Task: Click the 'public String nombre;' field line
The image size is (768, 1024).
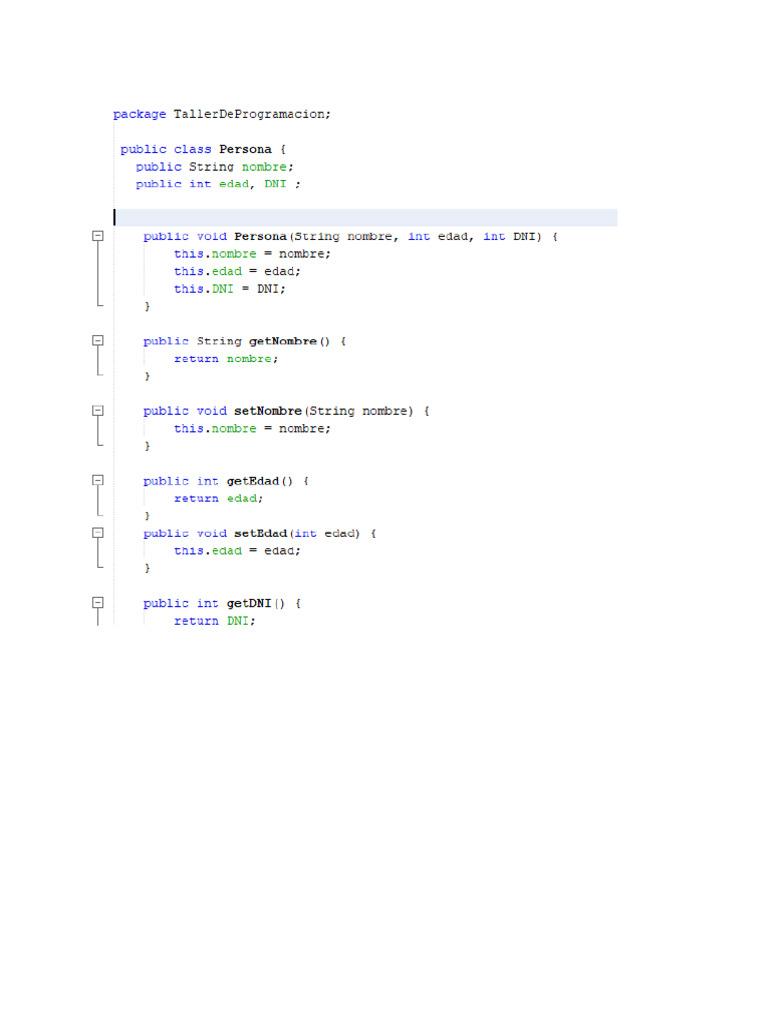Action: point(214,167)
